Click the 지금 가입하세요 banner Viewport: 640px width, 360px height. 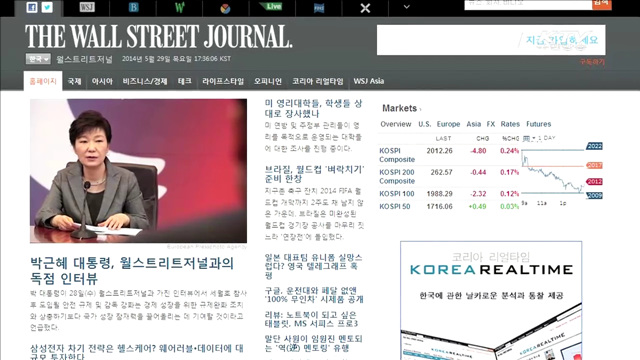point(491,40)
